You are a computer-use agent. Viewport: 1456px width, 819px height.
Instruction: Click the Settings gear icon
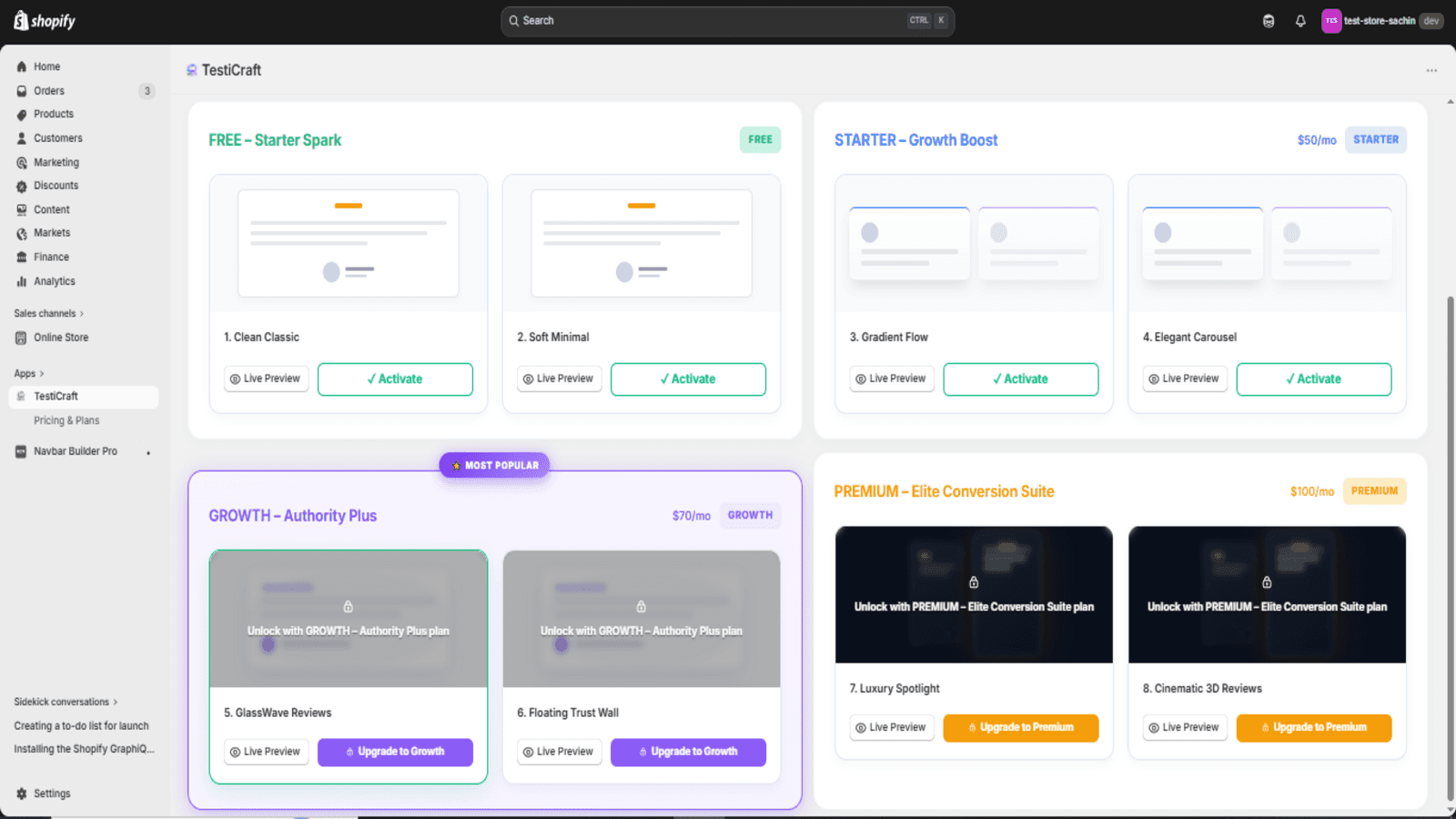22,794
